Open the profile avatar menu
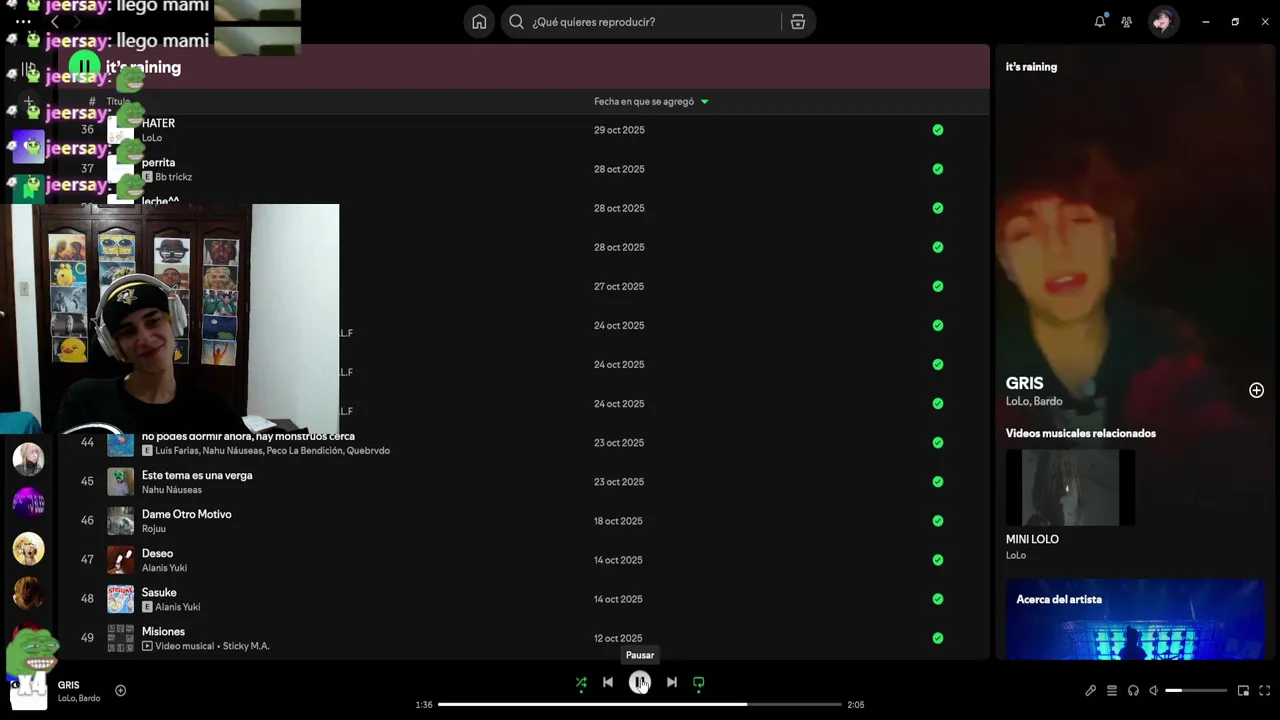Image resolution: width=1280 pixels, height=720 pixels. click(1163, 21)
